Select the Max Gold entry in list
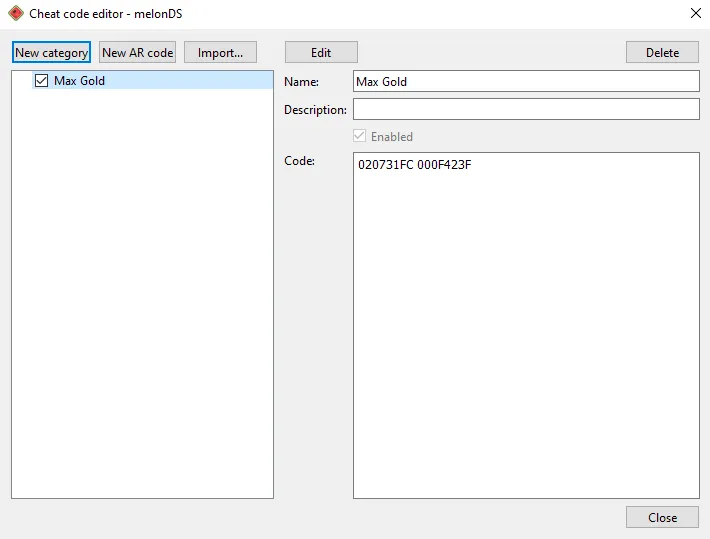The image size is (710, 539). pos(153,81)
